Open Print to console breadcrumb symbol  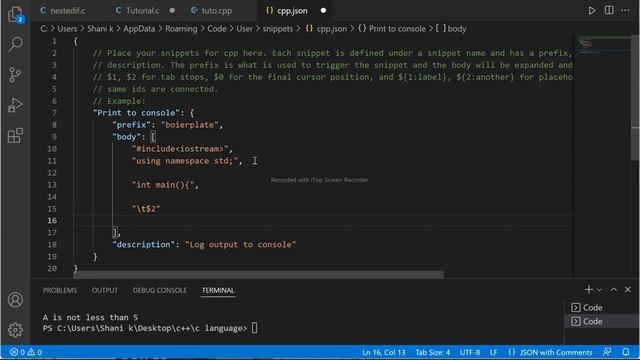point(392,29)
